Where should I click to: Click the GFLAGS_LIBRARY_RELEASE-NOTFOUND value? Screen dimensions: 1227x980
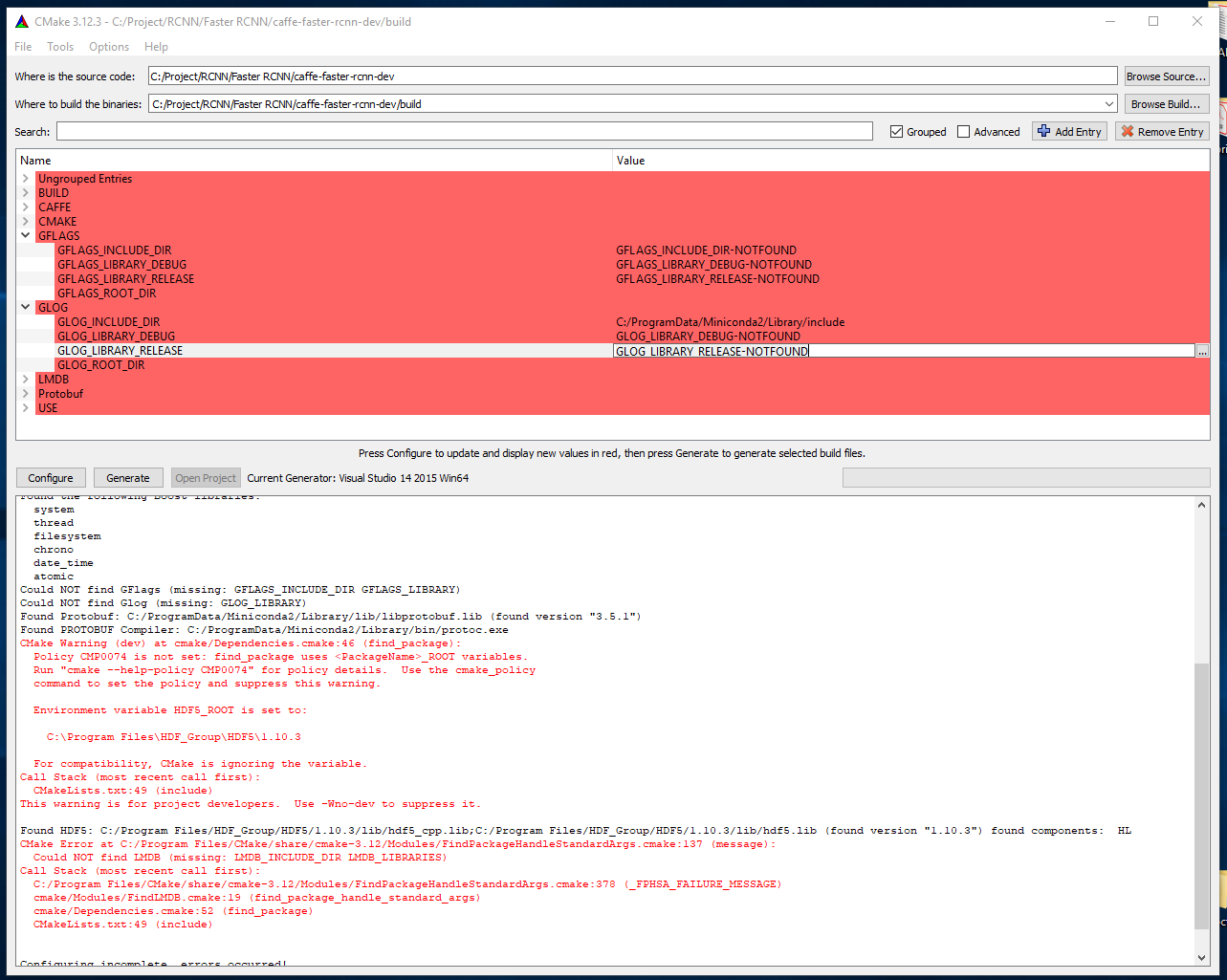718,279
